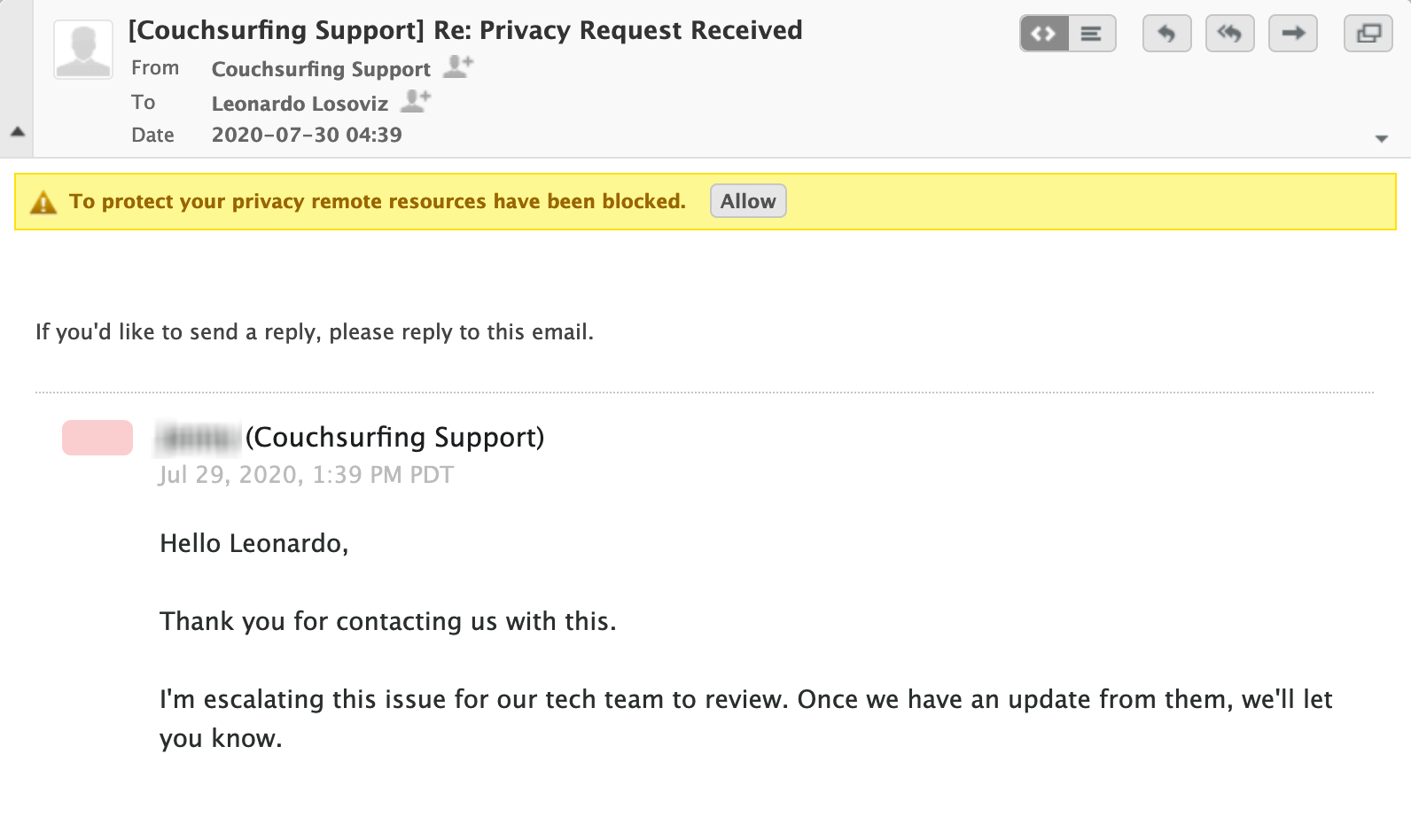Forward the Privacy Request email
Image resolution: width=1411 pixels, height=840 pixels.
click(1293, 34)
